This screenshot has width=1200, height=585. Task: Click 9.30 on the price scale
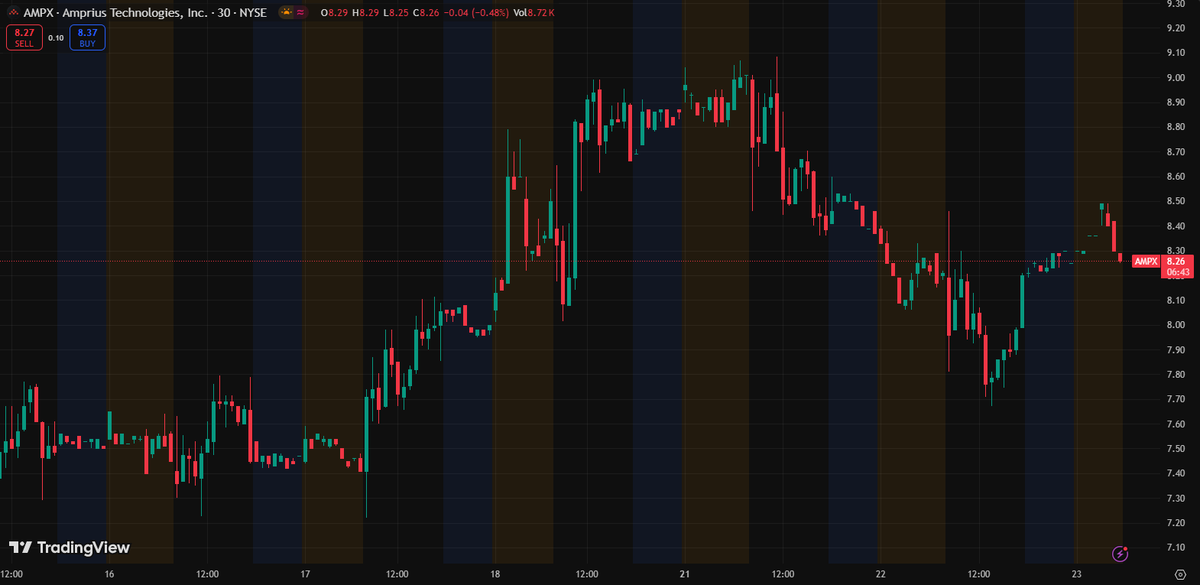tap(1175, 4)
